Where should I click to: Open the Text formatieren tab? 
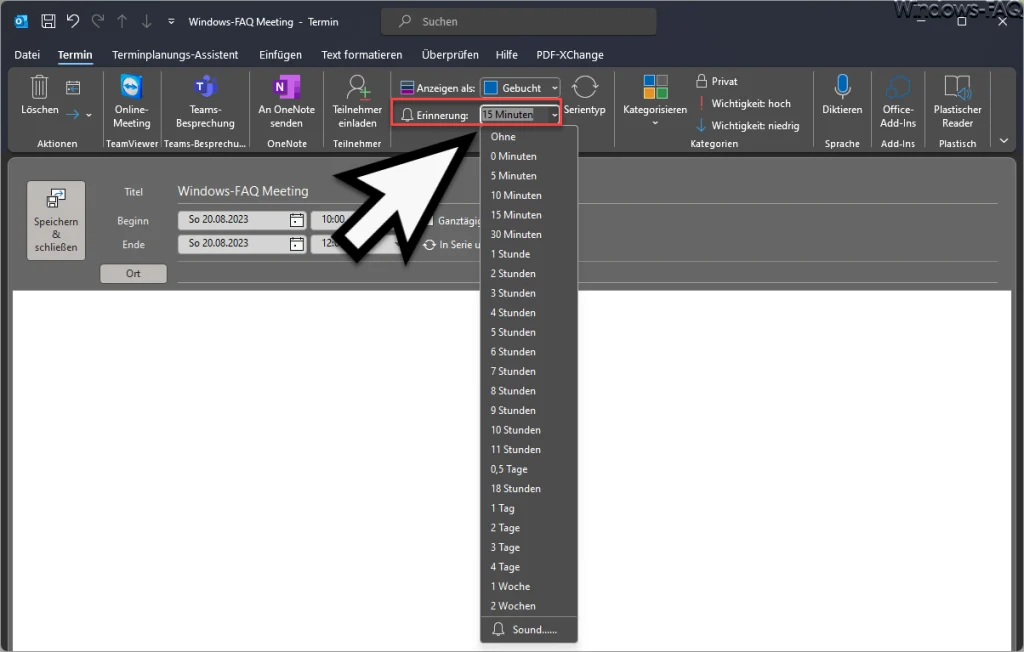[361, 55]
